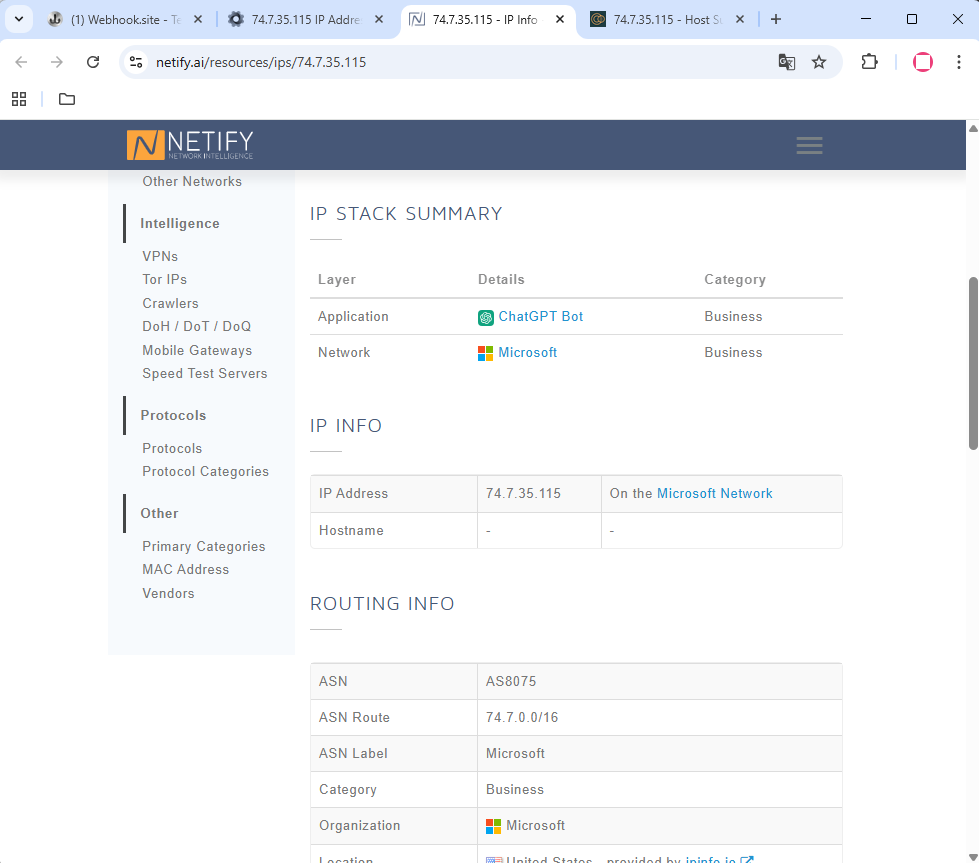Close the active IP Info tab
The image size is (979, 863).
pos(560,19)
